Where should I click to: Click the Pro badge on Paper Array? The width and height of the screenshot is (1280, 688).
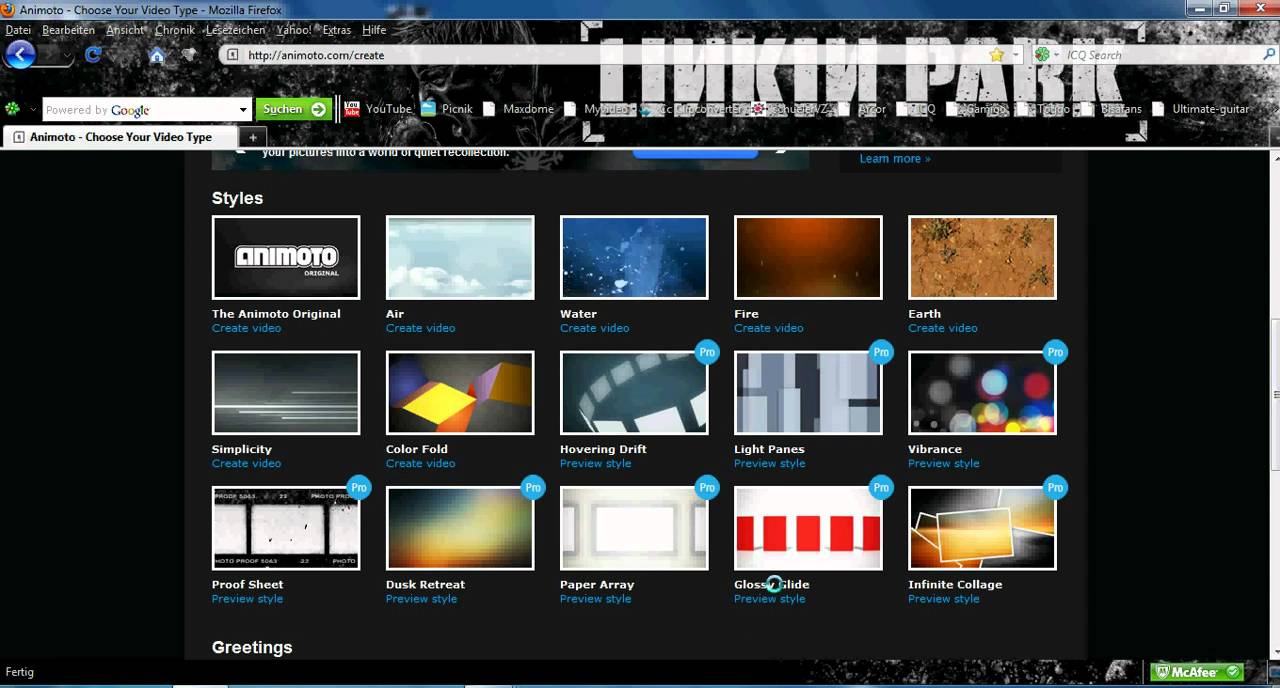coord(707,488)
